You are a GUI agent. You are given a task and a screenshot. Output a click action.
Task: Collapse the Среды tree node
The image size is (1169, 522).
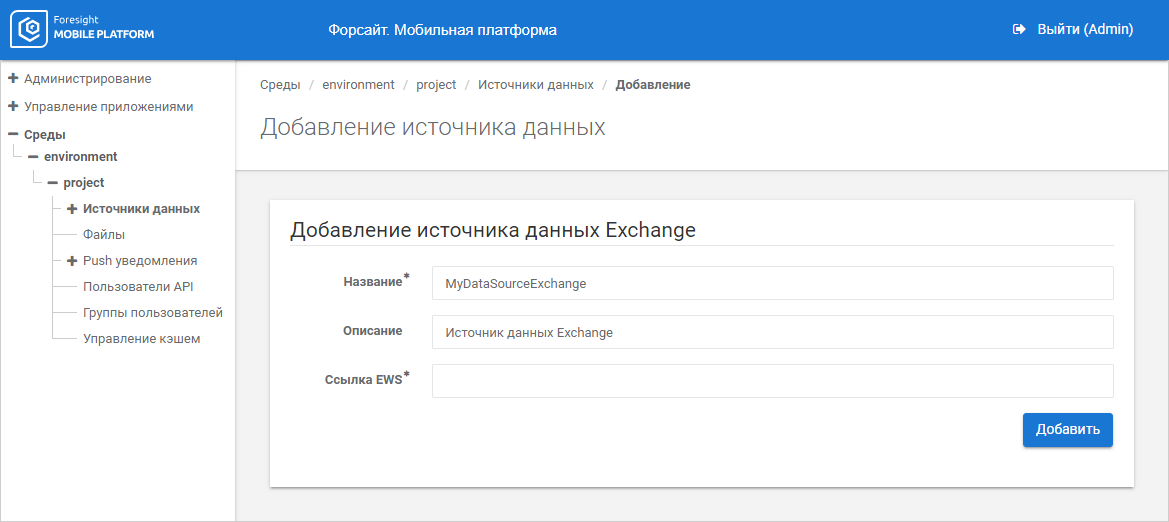(13, 134)
